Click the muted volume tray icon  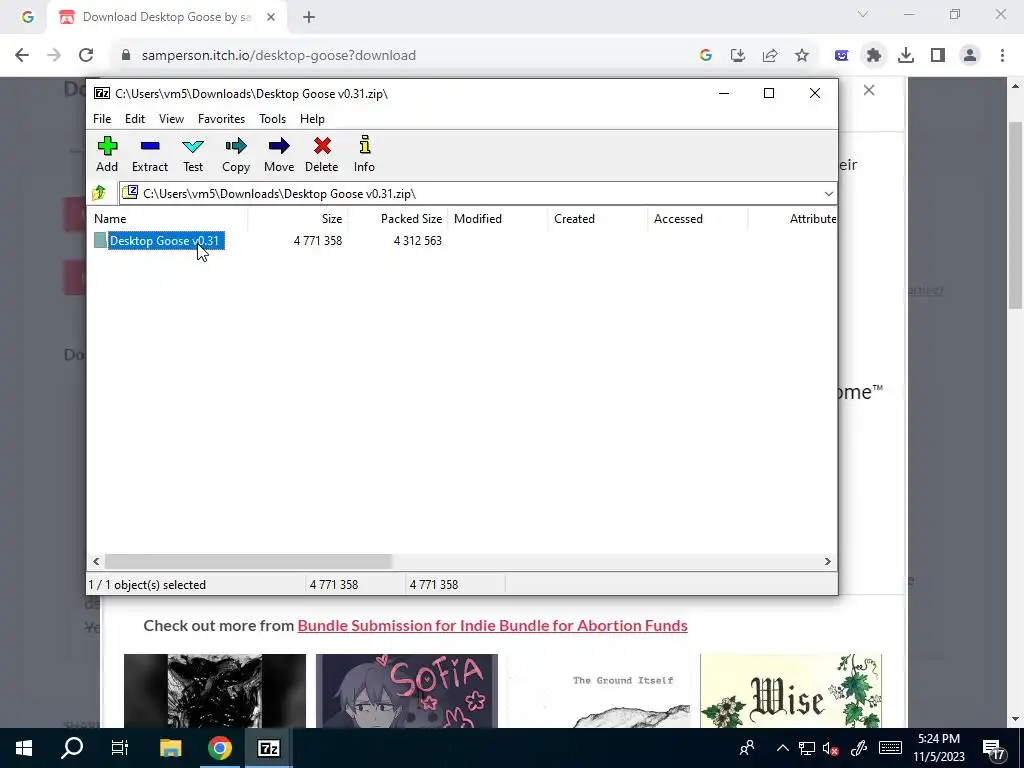[x=831, y=748]
